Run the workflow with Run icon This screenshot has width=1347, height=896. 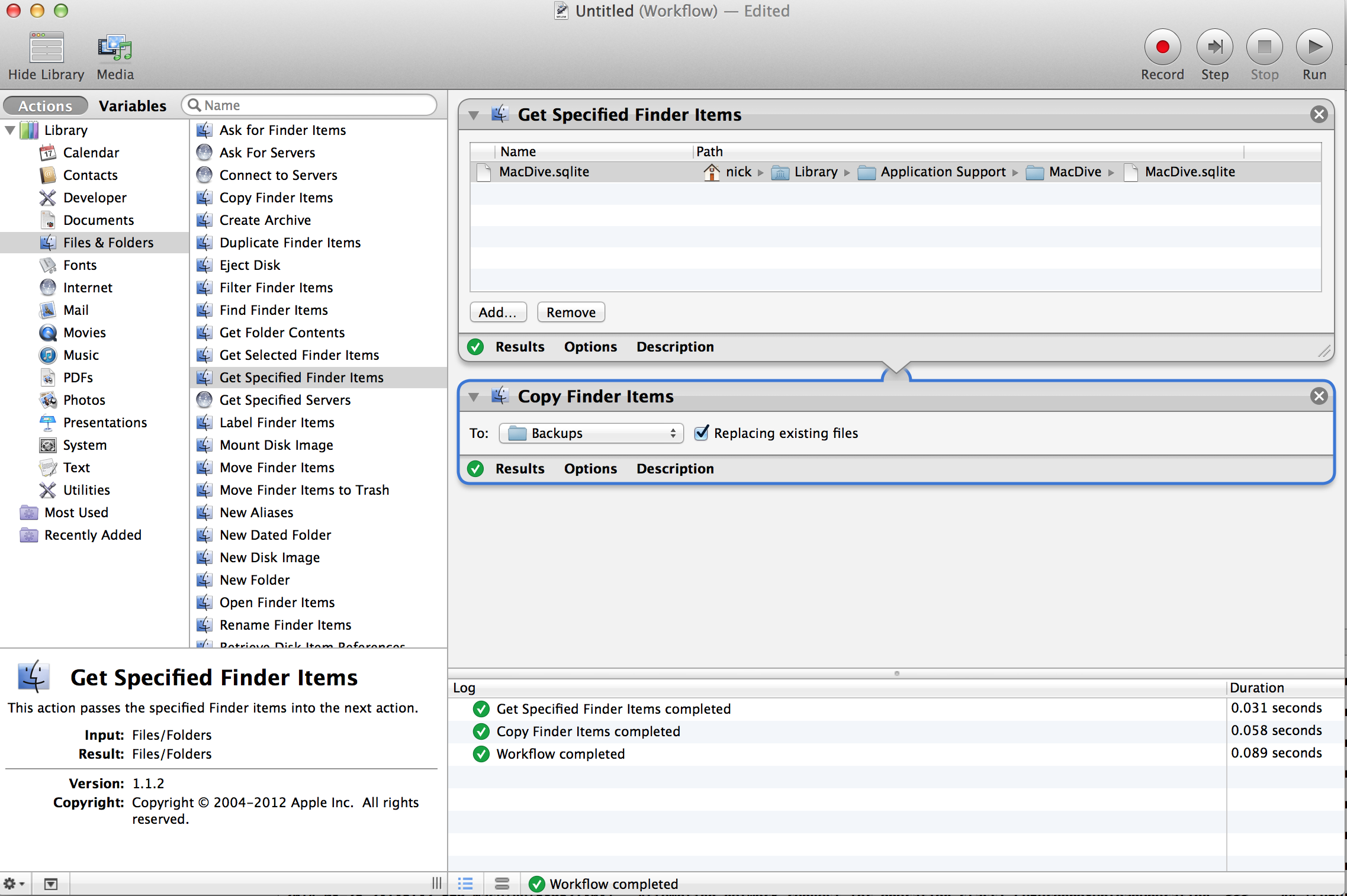pyautogui.click(x=1313, y=47)
